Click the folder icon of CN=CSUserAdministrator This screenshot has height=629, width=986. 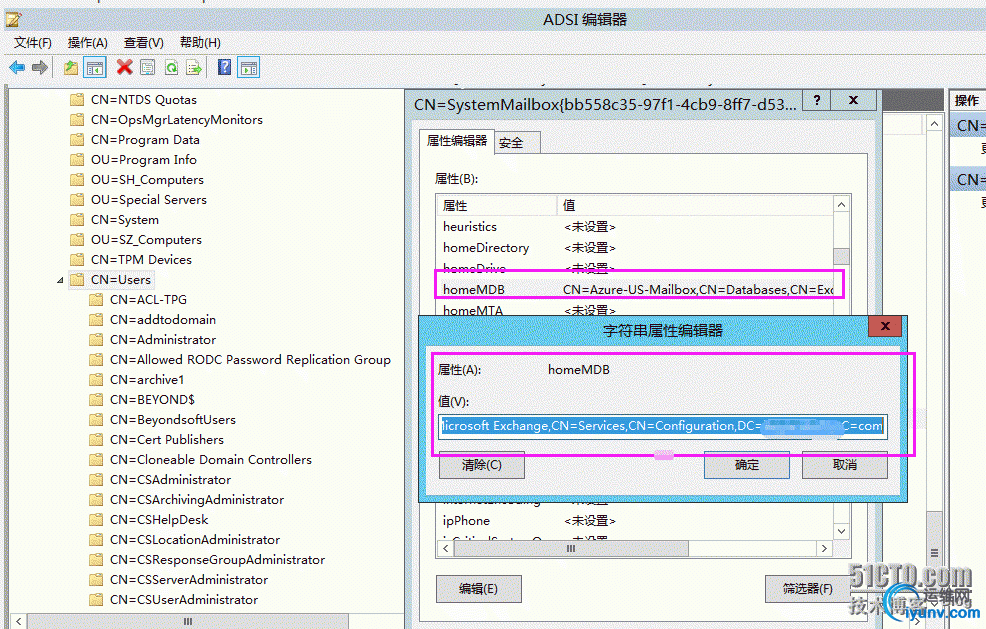(x=96, y=599)
